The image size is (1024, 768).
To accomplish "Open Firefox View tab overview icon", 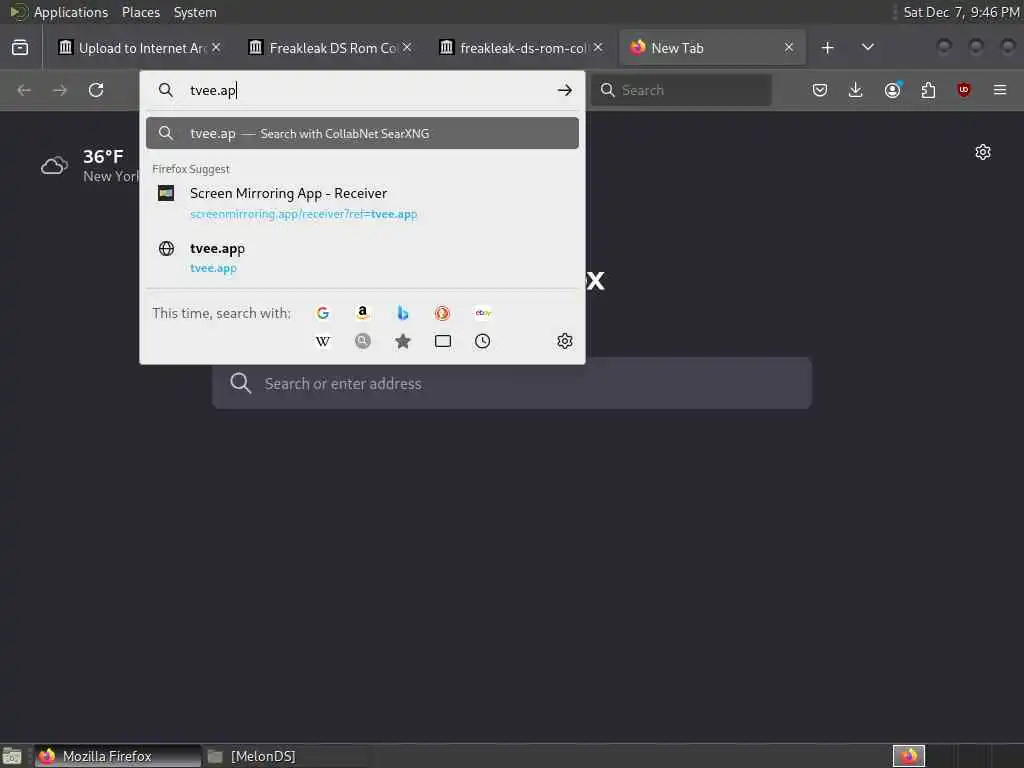I will click(20, 48).
